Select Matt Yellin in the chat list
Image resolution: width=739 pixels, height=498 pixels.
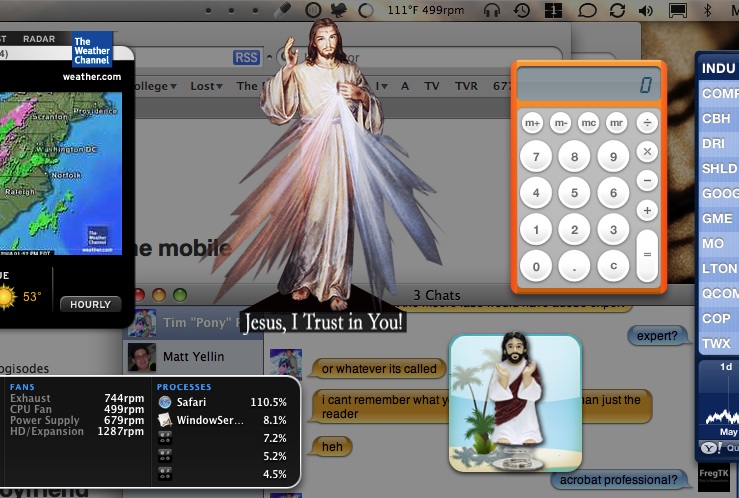(x=193, y=357)
